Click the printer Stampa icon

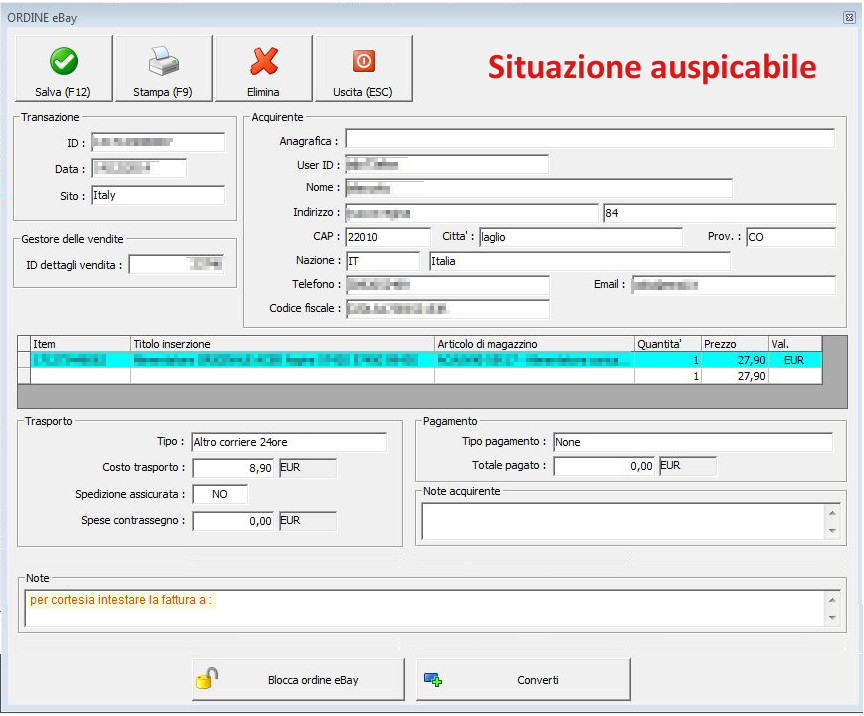pos(163,61)
